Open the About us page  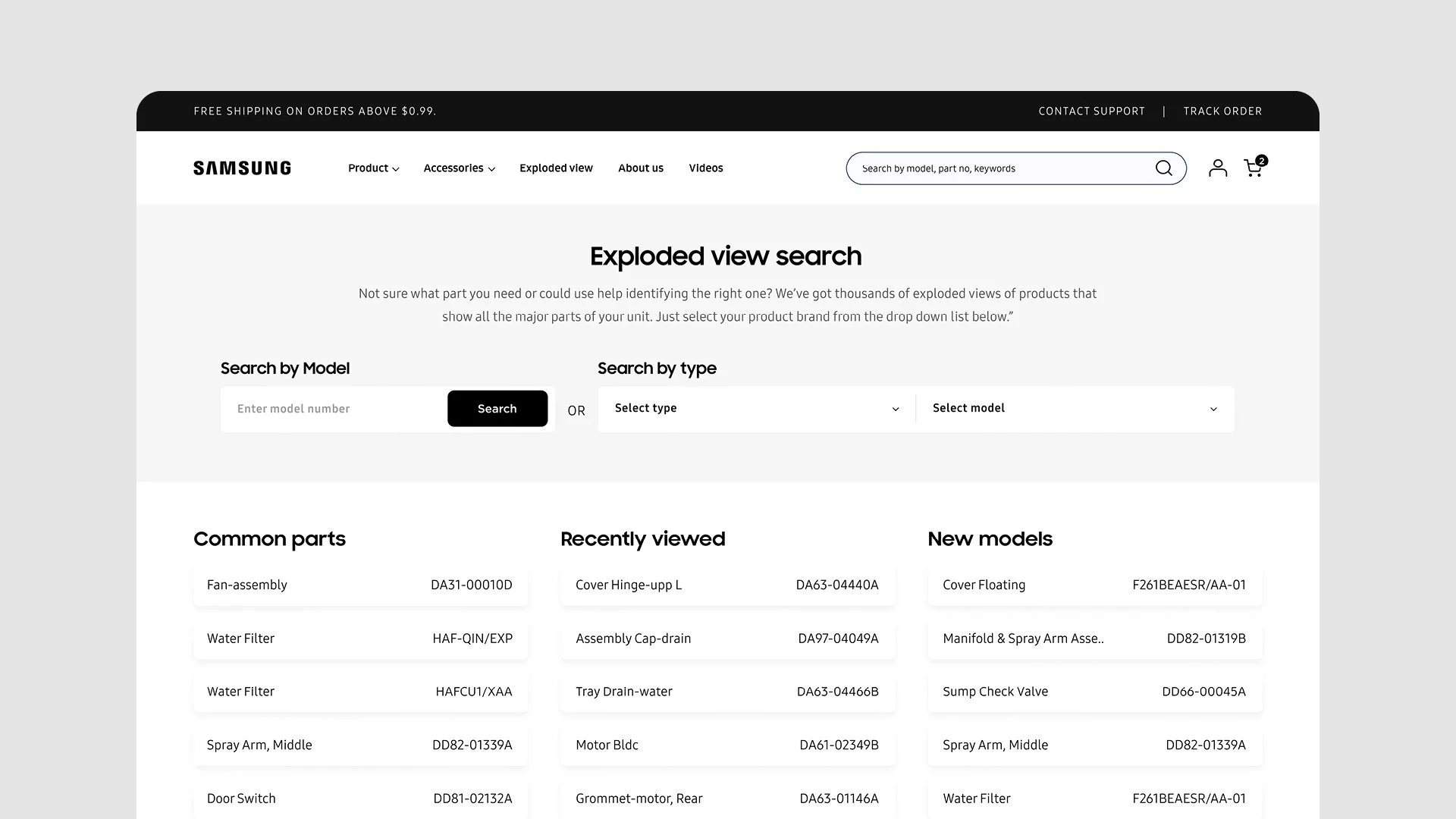[640, 168]
